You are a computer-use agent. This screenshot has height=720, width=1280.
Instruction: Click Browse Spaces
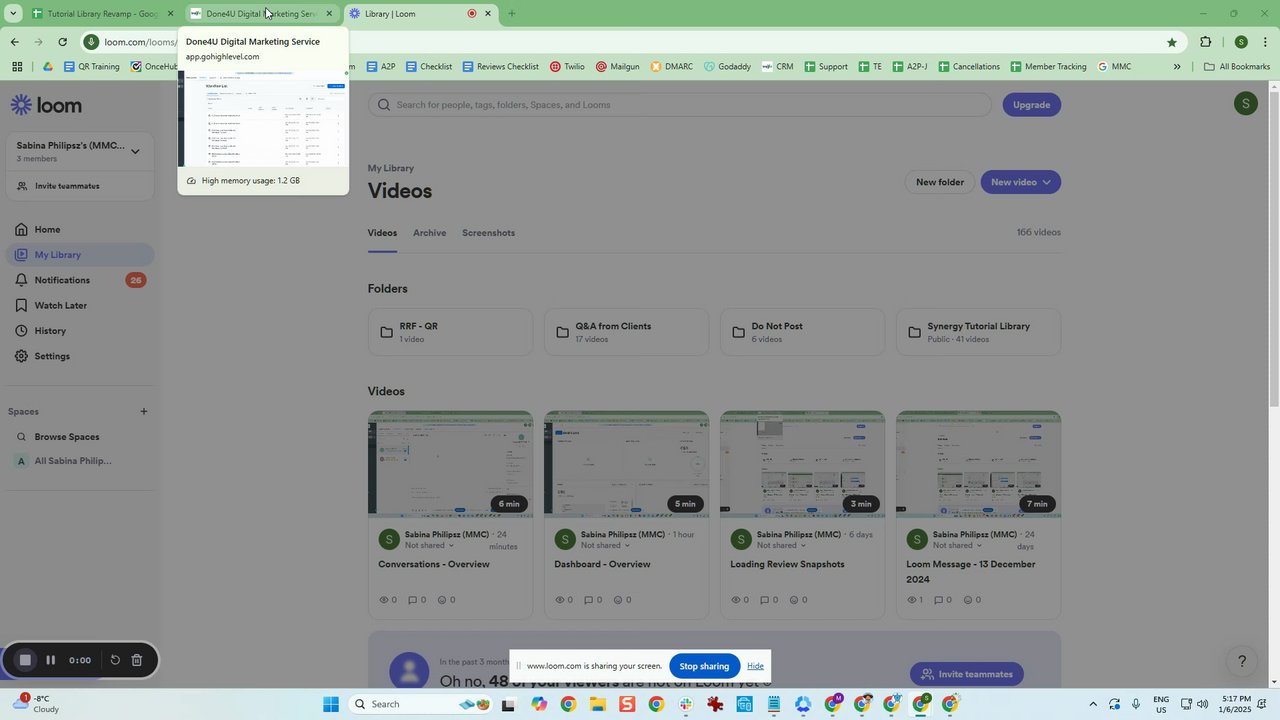coord(80,437)
